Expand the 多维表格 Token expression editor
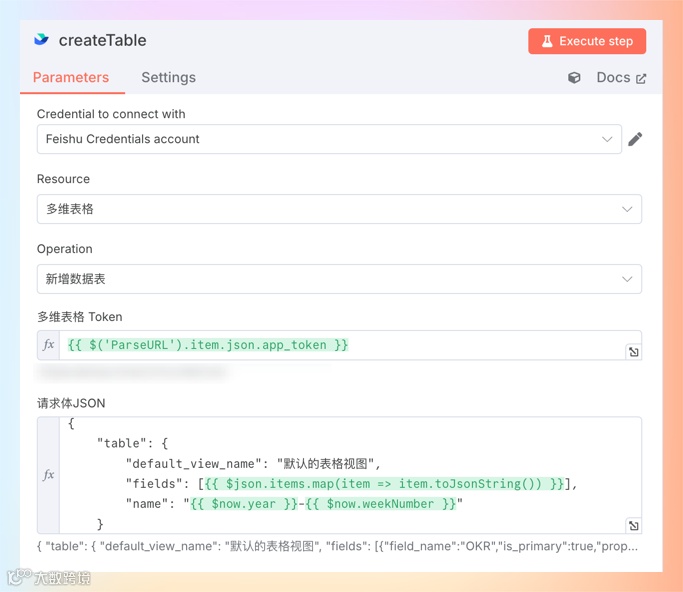 tap(634, 352)
